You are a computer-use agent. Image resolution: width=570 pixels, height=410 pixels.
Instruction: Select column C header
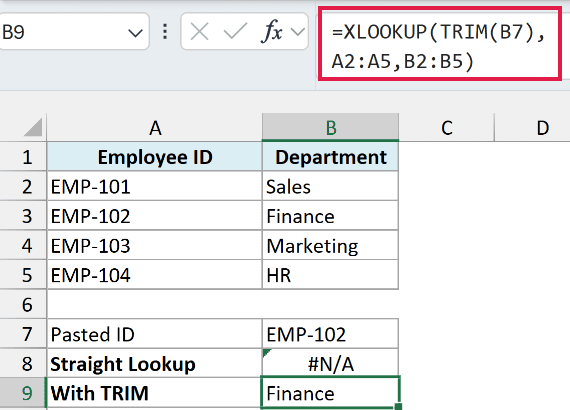[447, 128]
